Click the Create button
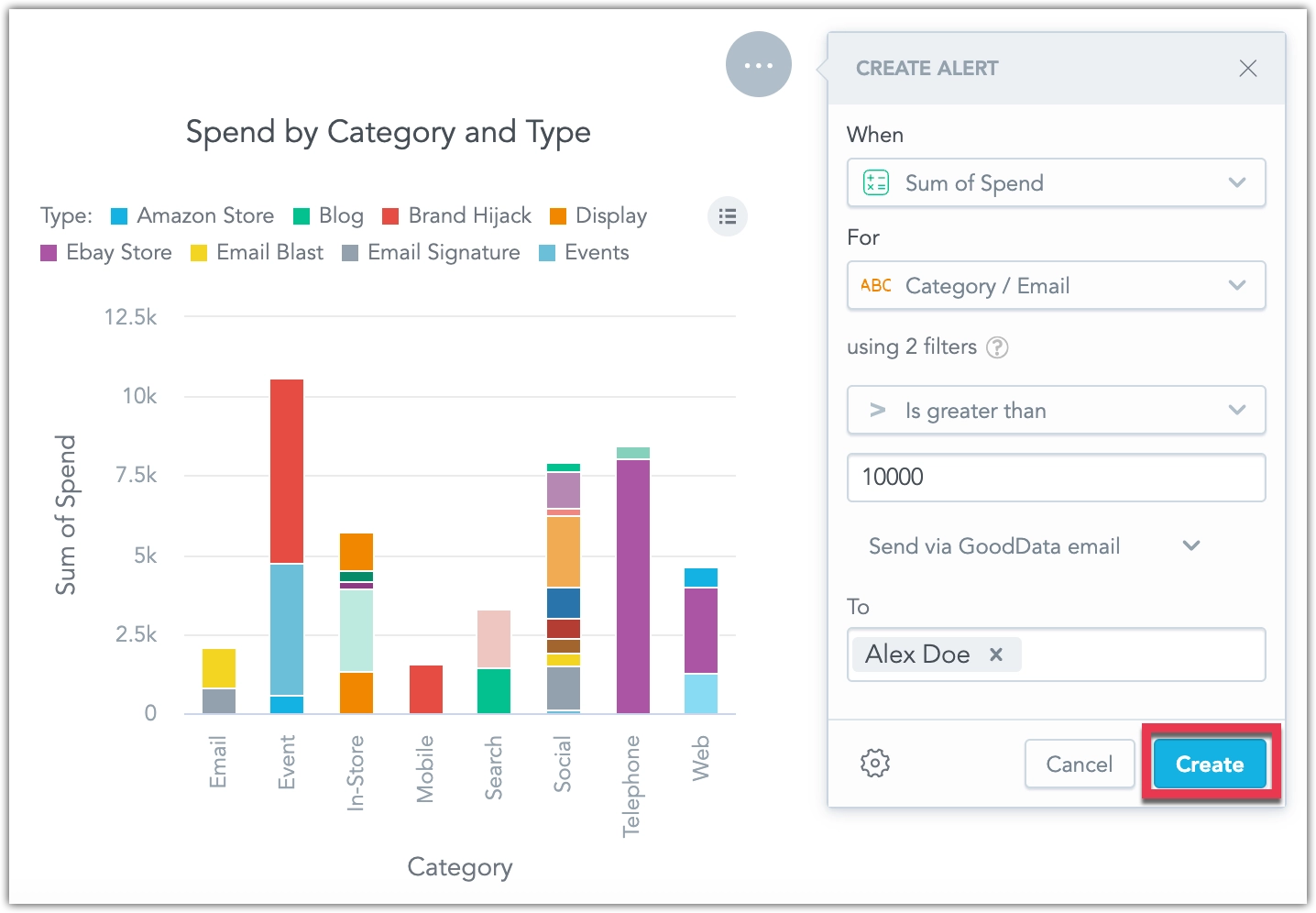1316x913 pixels. [x=1210, y=764]
